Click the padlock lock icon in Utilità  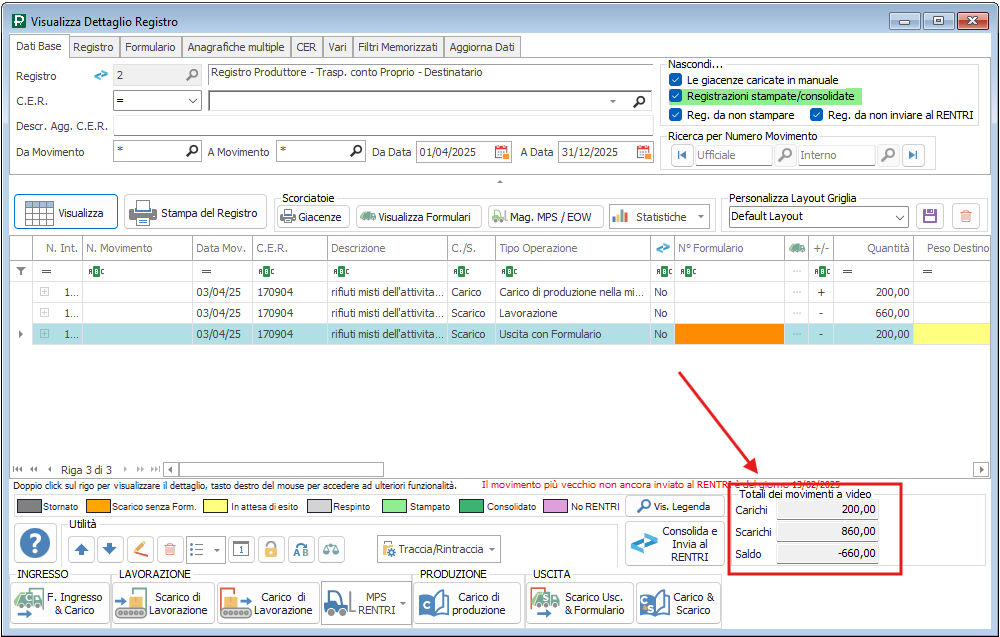(270, 549)
